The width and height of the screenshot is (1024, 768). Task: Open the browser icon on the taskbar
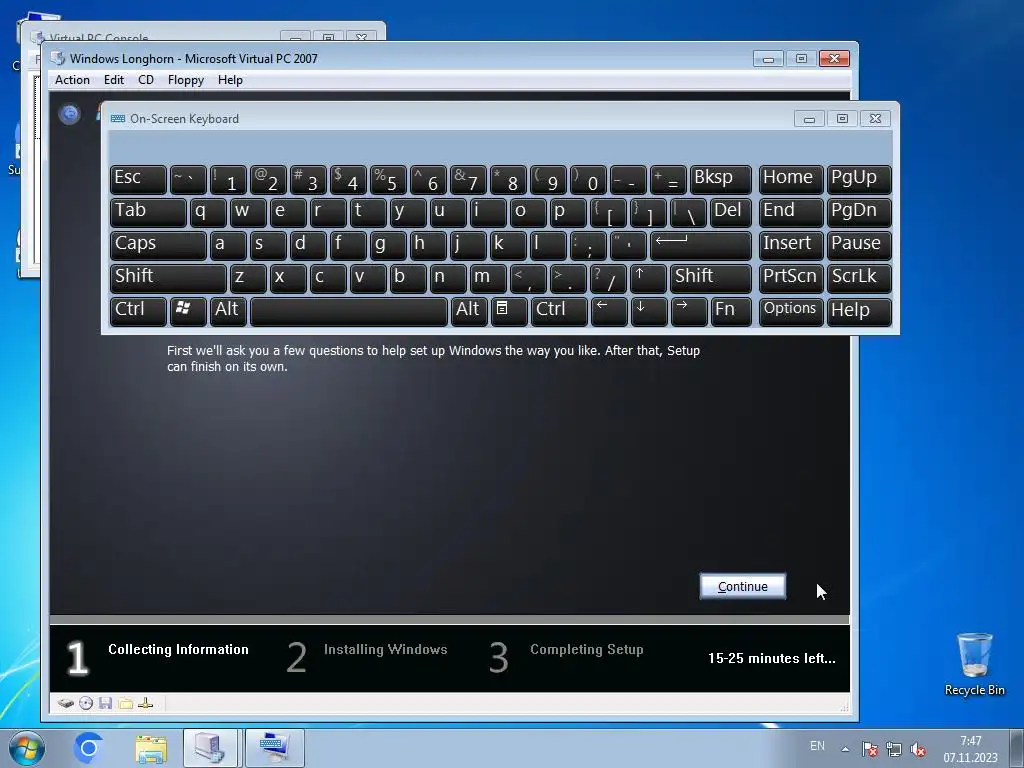[88, 748]
